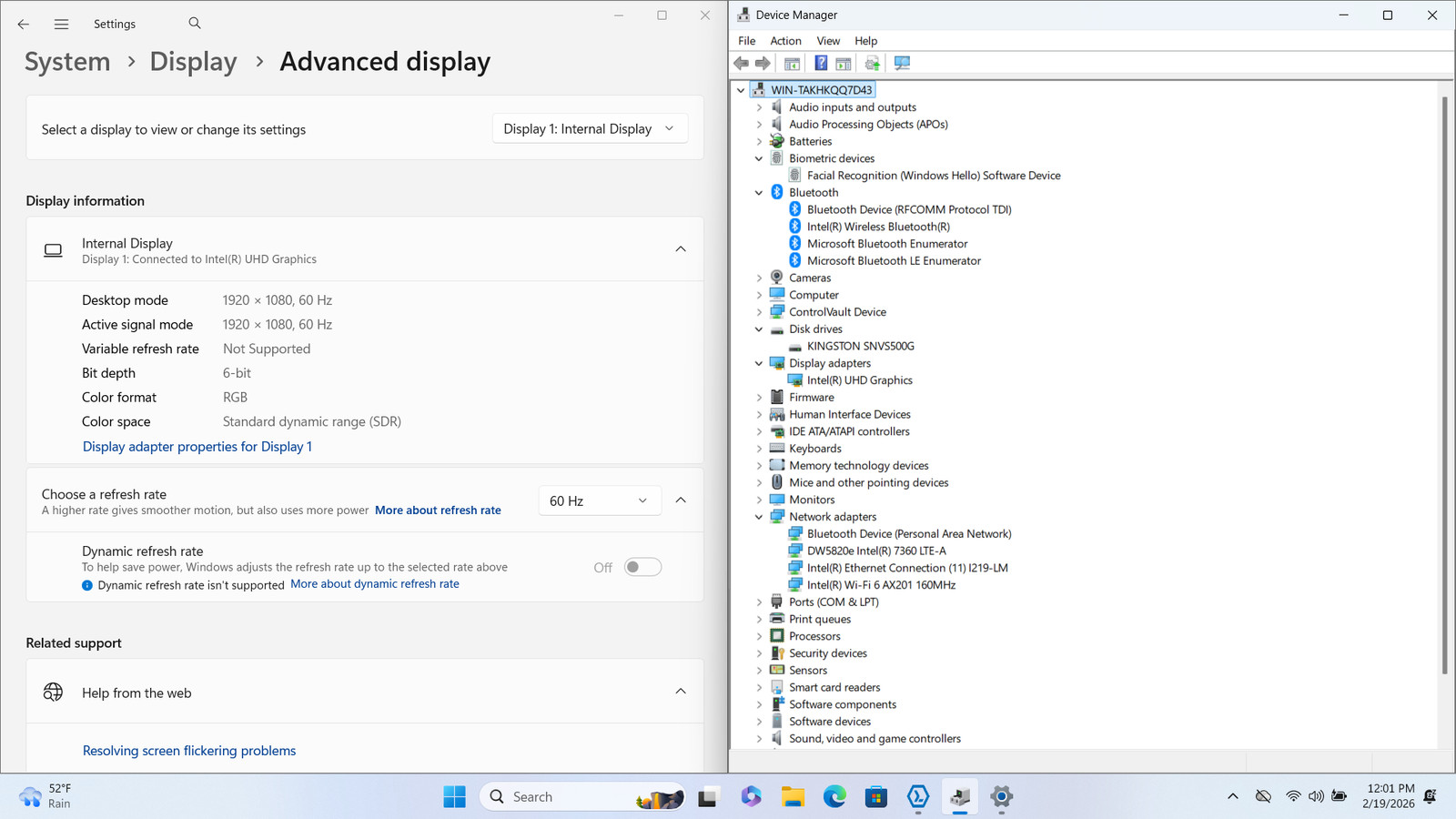This screenshot has height=819, width=1456.
Task: Click the Device Manager vertical scrollbar
Action: click(x=1443, y=384)
